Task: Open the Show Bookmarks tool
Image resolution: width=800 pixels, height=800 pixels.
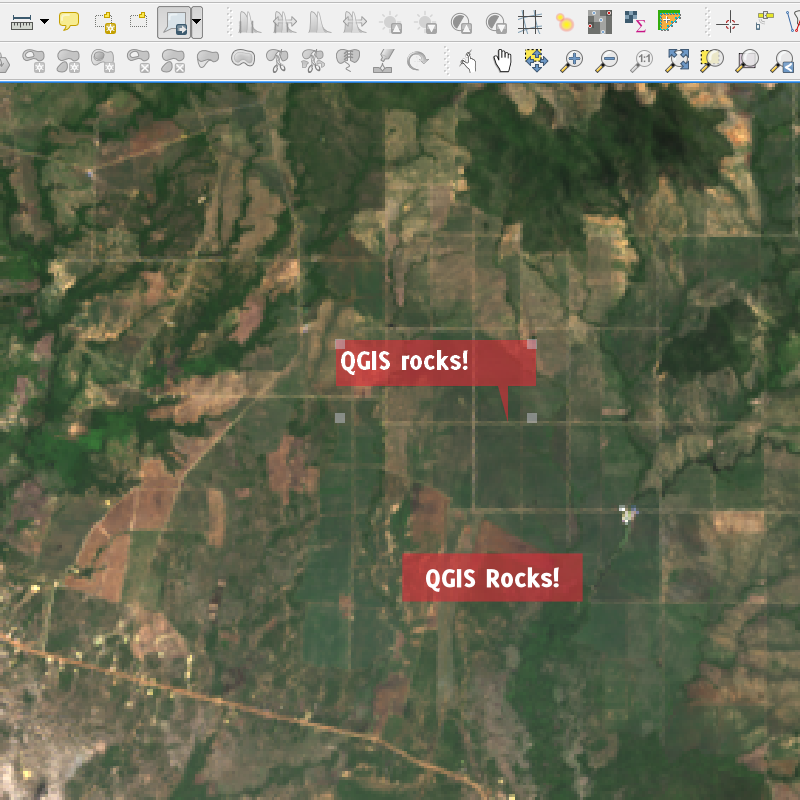Action: click(138, 21)
